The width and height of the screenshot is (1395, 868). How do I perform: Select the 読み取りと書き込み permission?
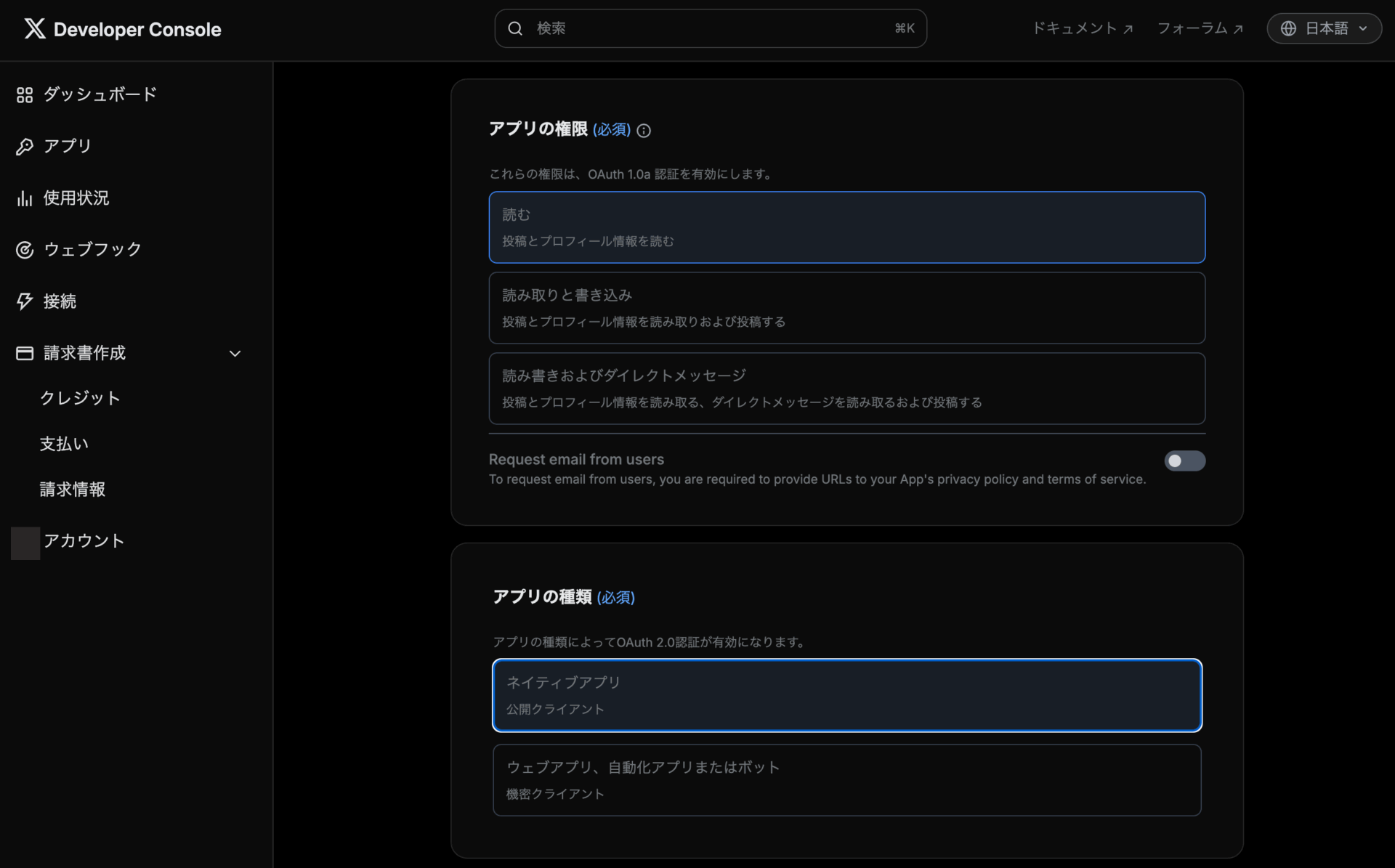click(x=846, y=307)
